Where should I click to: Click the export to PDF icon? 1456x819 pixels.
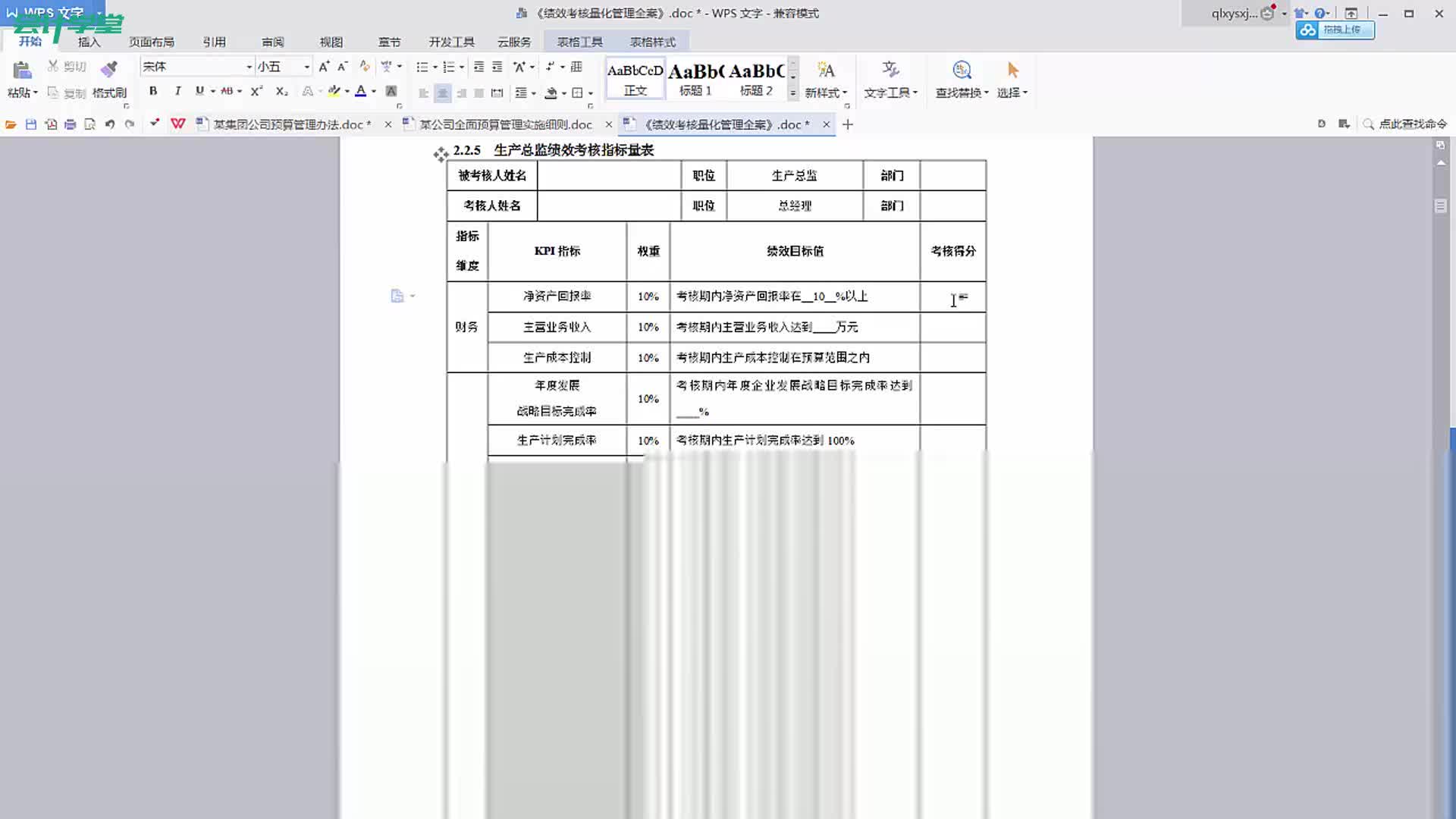pos(51,124)
